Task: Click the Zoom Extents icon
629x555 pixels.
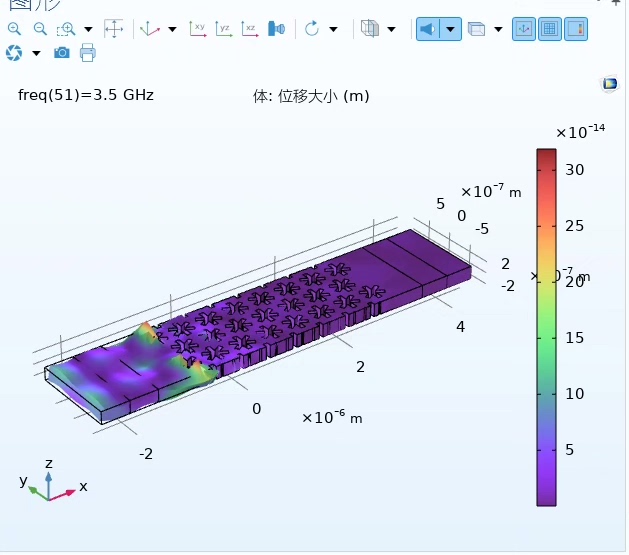Action: click(114, 29)
